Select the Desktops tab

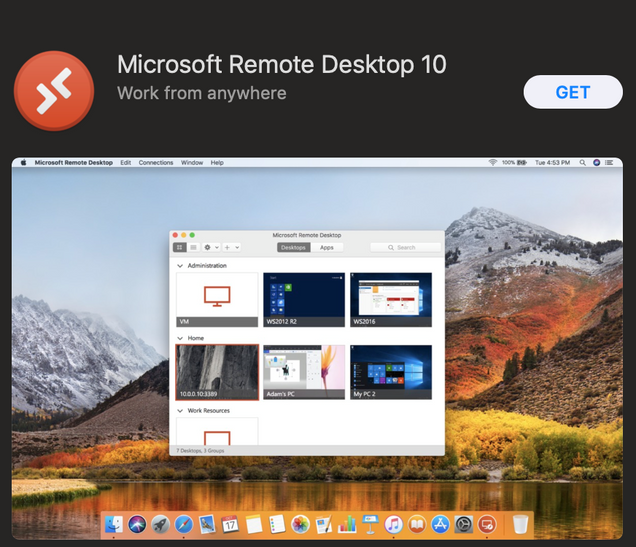[293, 247]
